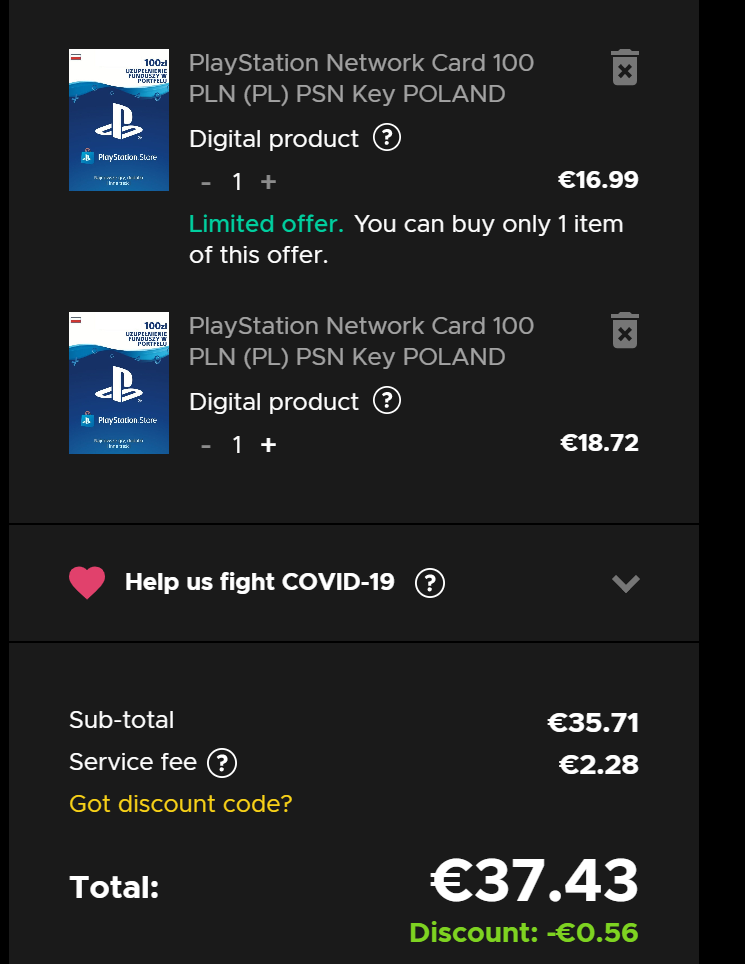This screenshot has width=745, height=964.
Task: Expand the Help us fight COVID-19 chevron
Action: pos(626,583)
